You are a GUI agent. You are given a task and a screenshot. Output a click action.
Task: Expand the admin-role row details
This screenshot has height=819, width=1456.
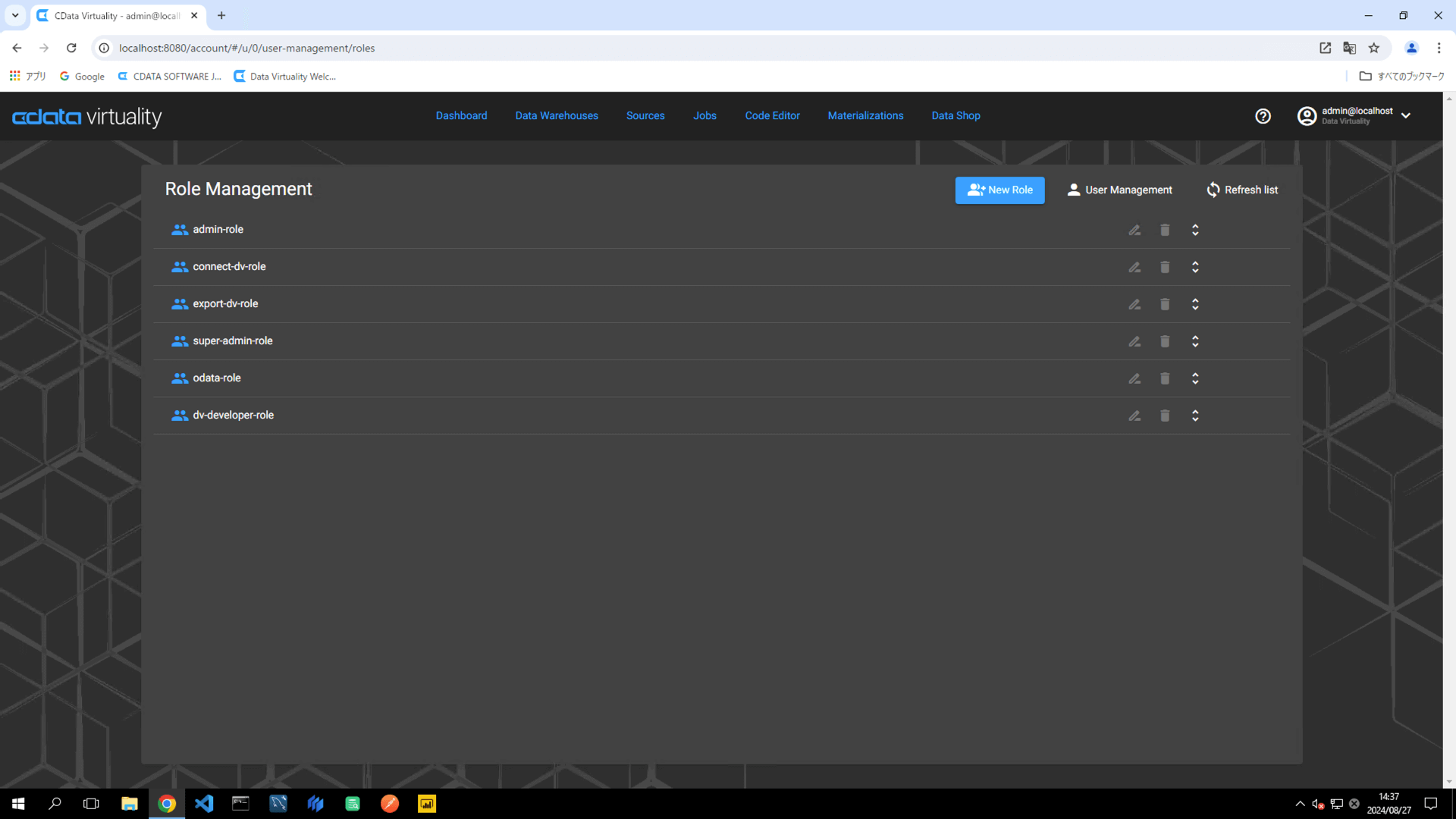pos(1195,230)
